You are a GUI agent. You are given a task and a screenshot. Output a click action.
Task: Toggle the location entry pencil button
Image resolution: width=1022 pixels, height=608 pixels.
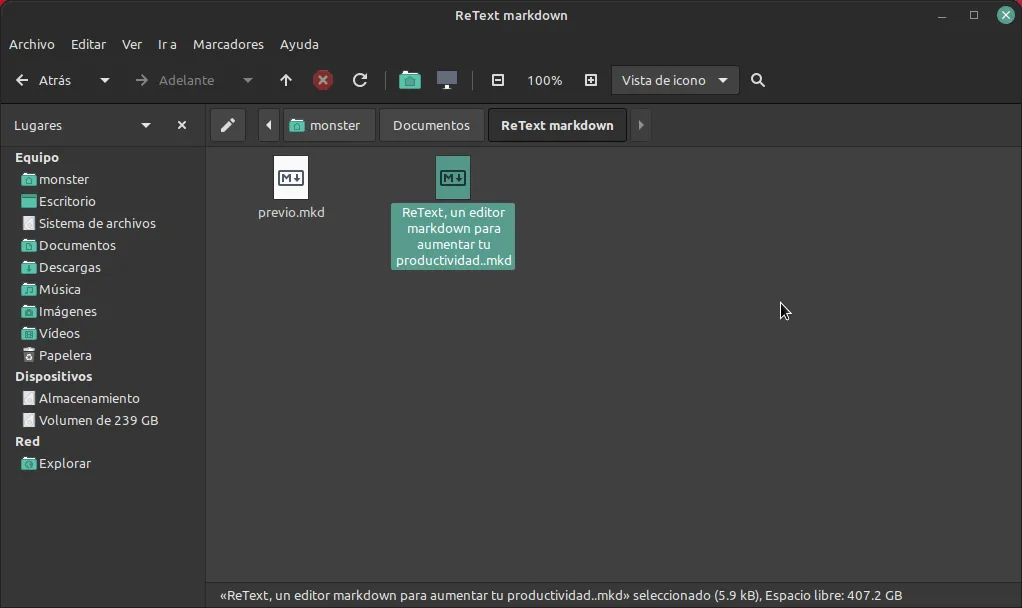227,125
